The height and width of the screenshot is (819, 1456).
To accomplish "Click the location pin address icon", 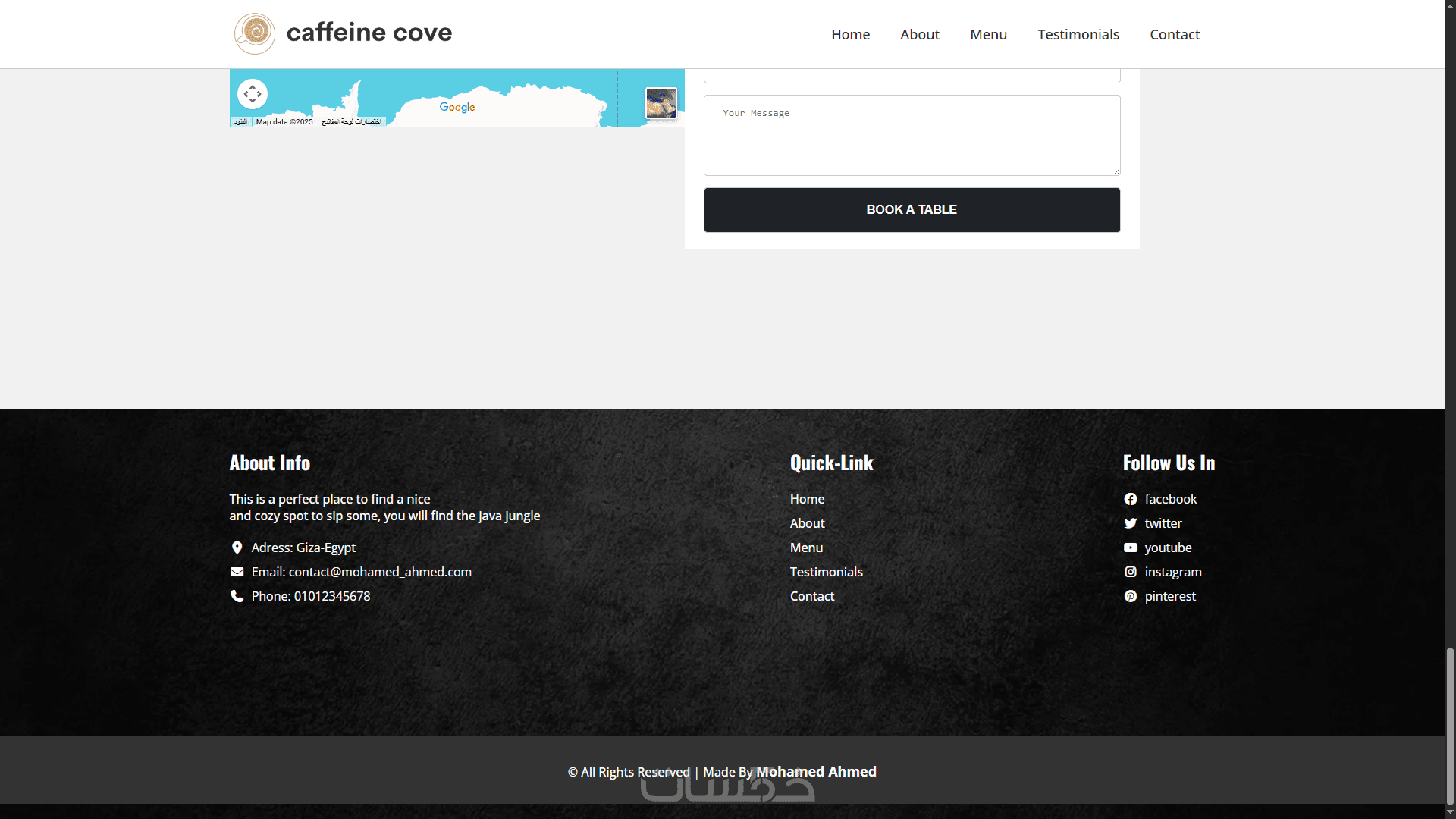I will tap(237, 548).
